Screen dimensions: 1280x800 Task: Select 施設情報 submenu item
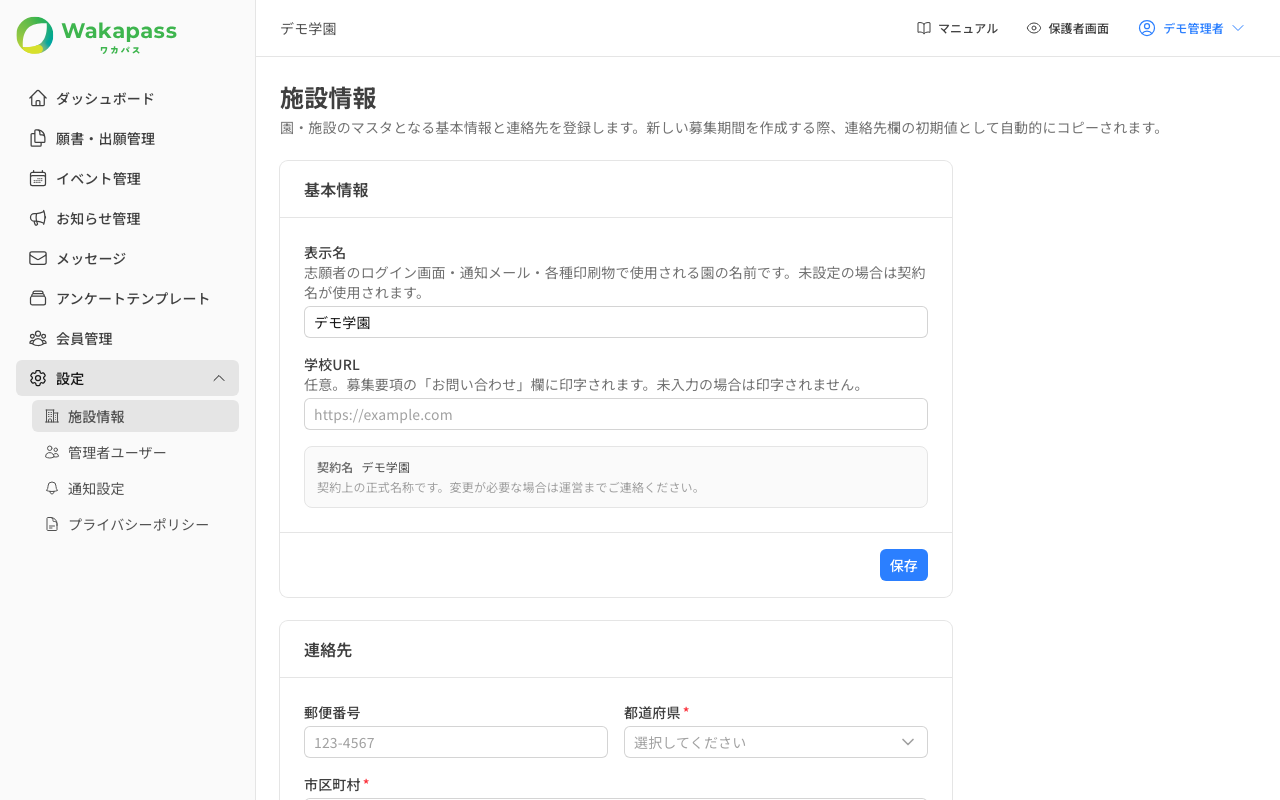click(135, 416)
